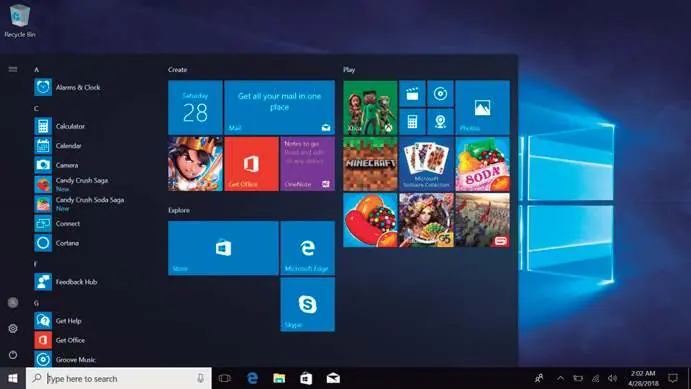Open Microsoft Solitaire Collection tile

pos(426,164)
